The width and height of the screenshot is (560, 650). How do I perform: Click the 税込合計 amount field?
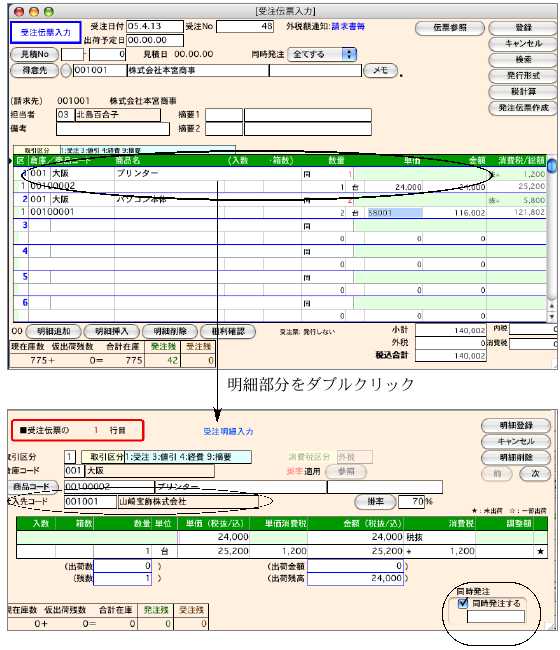[451, 356]
